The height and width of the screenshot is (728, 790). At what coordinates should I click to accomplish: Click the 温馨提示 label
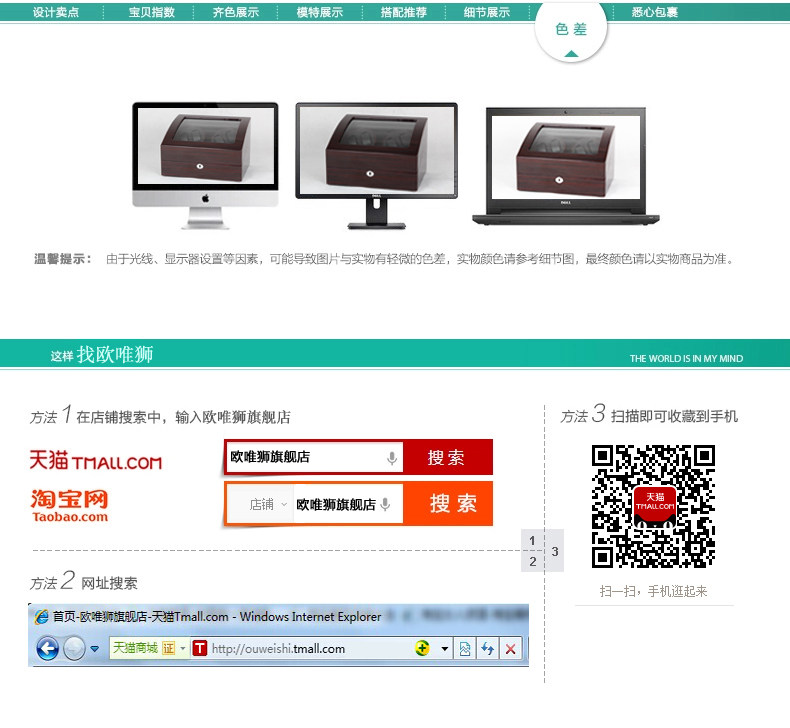(63, 259)
